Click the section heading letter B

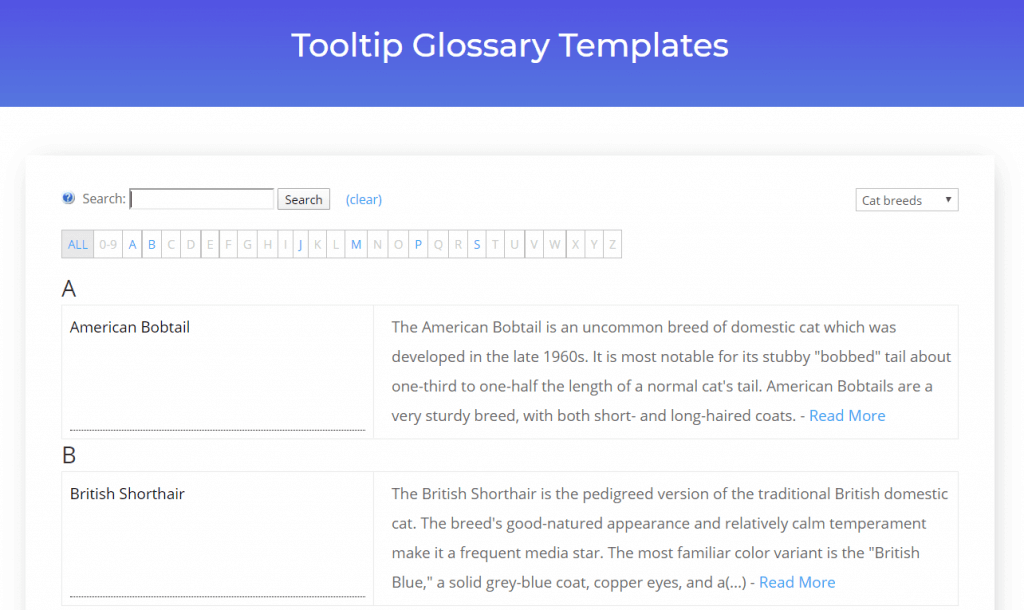tap(68, 455)
